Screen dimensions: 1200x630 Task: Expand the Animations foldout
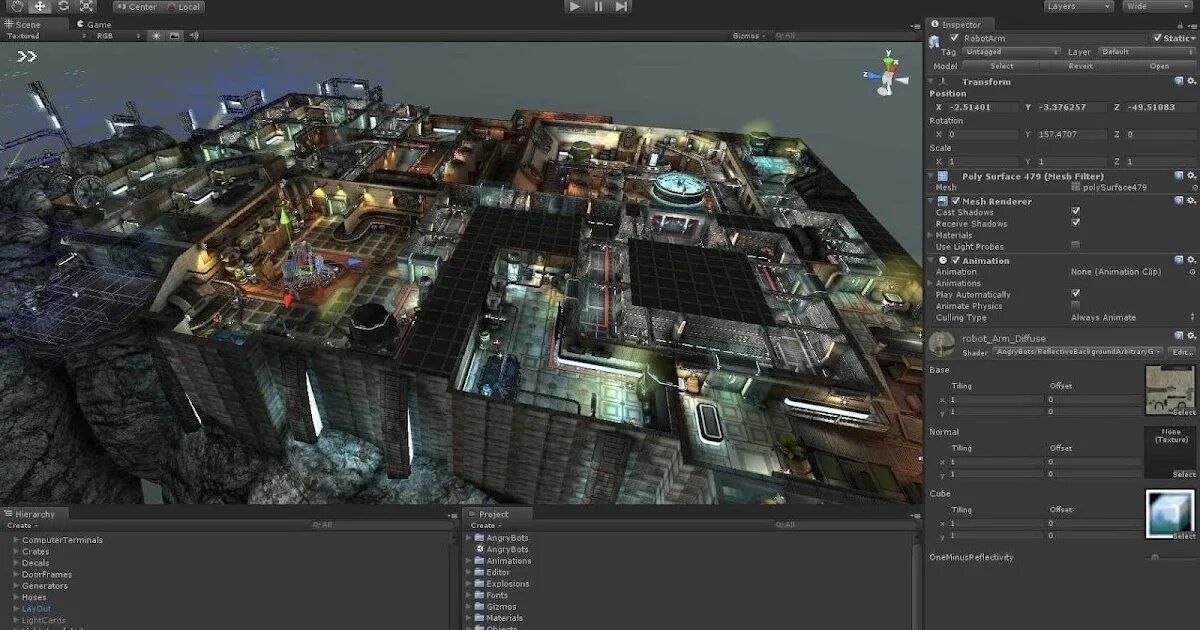click(932, 283)
